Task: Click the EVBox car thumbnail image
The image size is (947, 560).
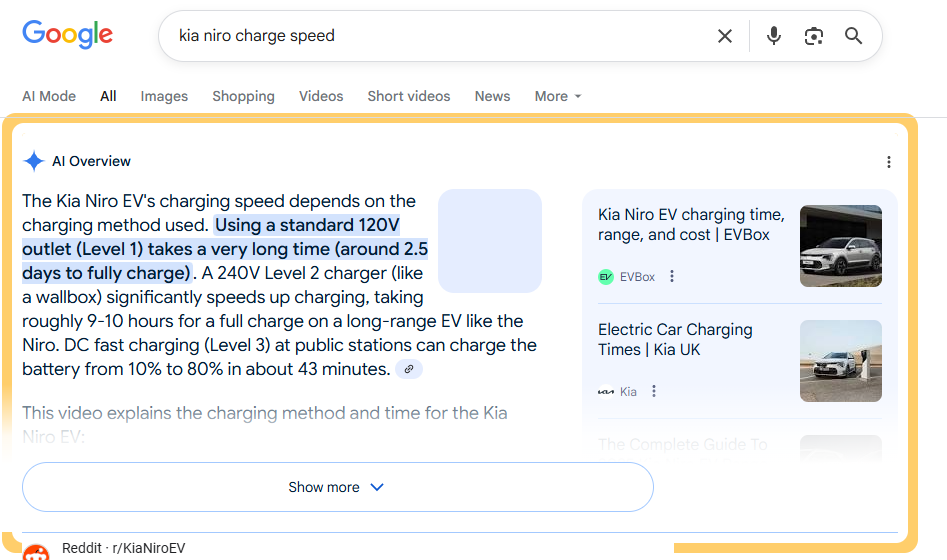Action: pos(841,246)
